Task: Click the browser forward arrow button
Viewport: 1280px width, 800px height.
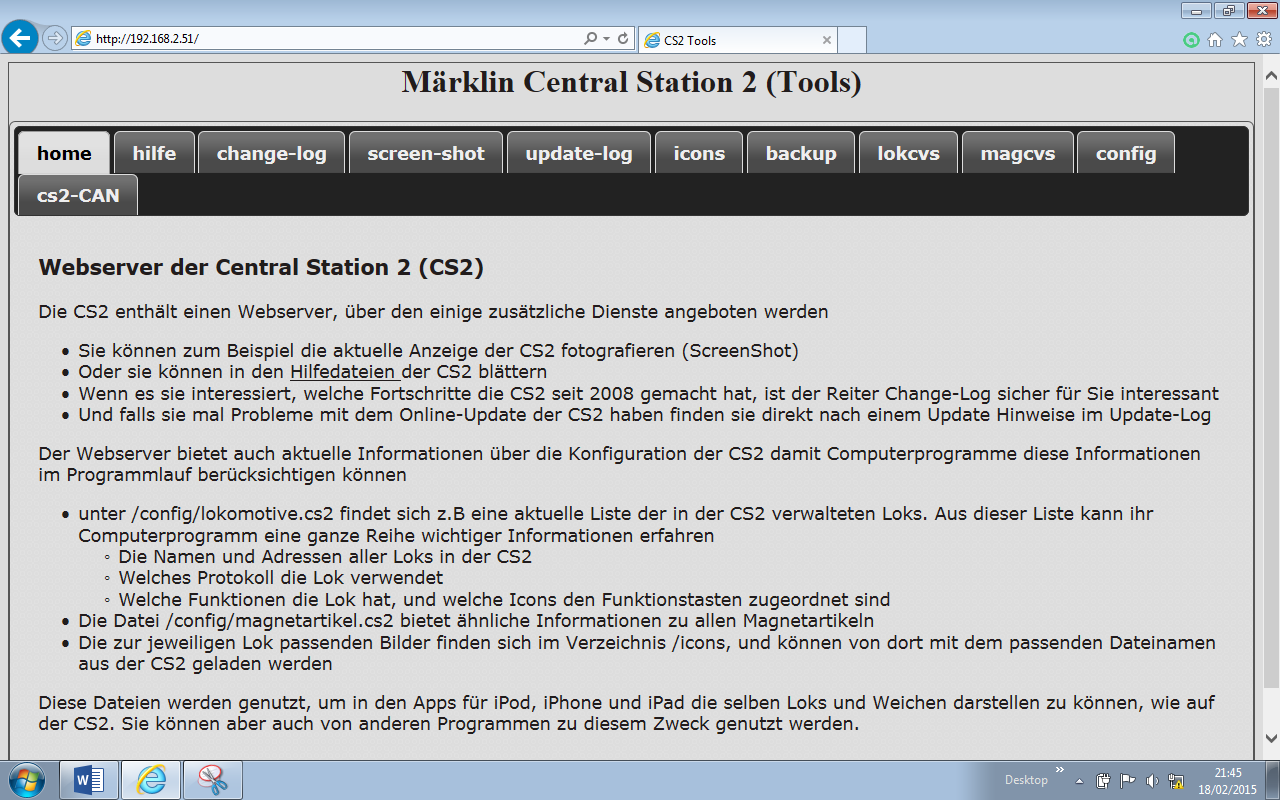Action: coord(55,38)
